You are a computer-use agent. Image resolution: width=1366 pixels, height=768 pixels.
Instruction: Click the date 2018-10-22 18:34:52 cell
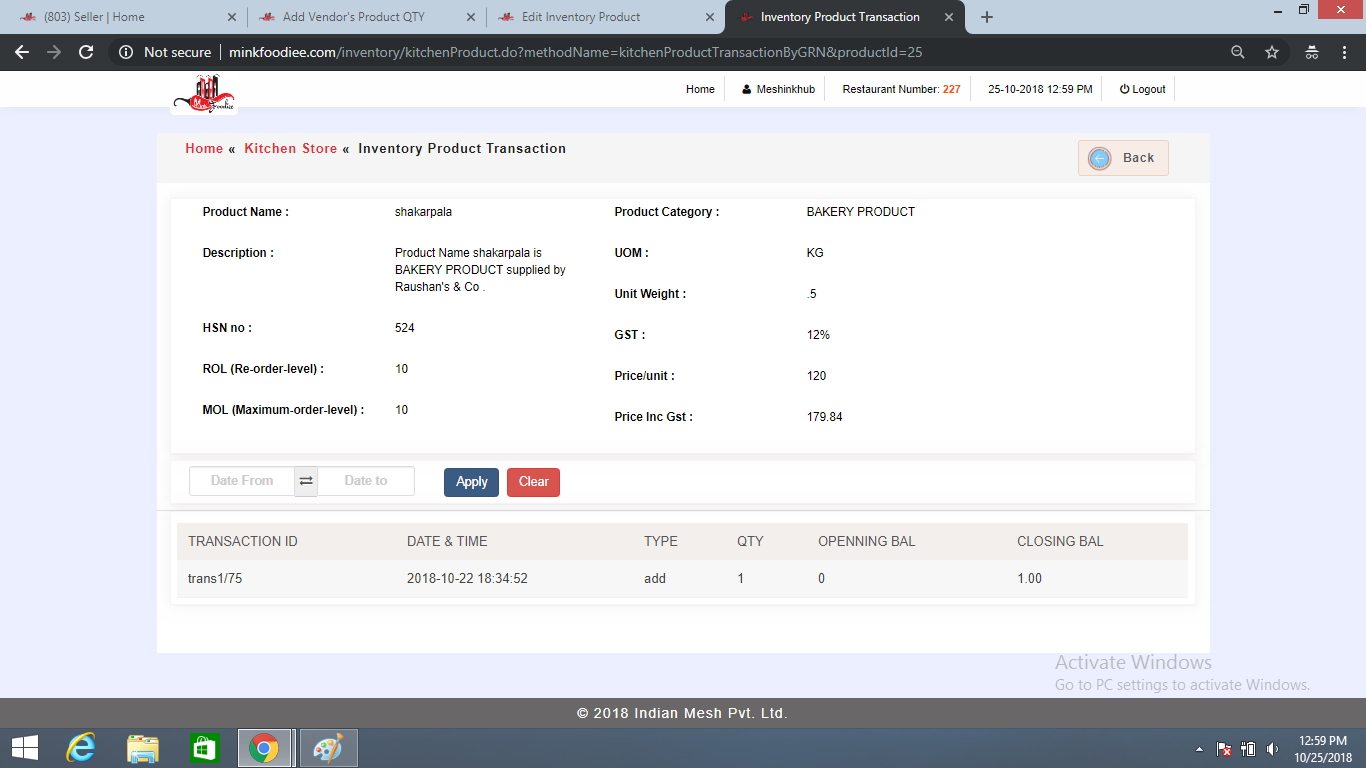(x=467, y=578)
